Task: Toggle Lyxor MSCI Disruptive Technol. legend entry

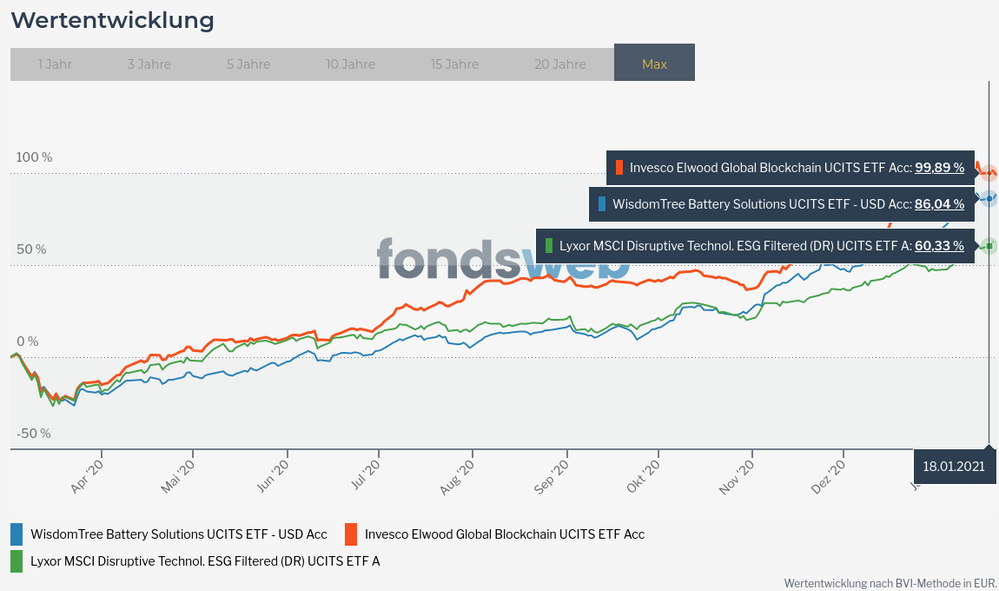Action: (205, 561)
